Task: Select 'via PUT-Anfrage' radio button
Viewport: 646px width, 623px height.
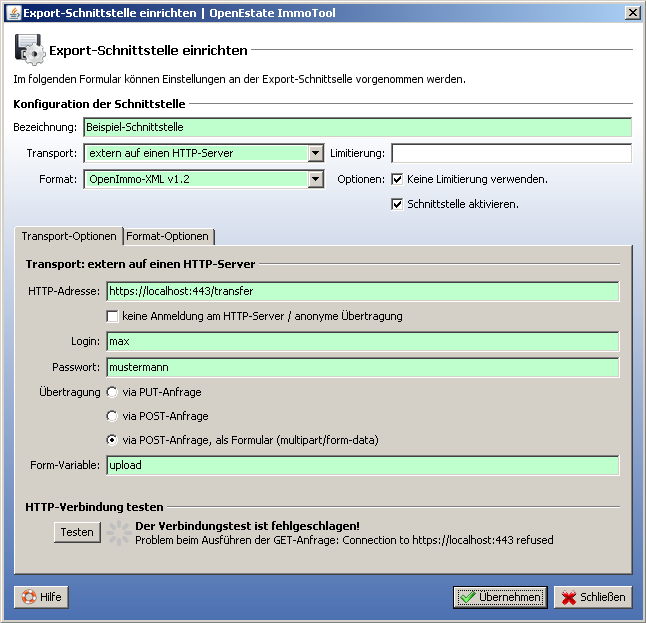Action: pos(112,392)
